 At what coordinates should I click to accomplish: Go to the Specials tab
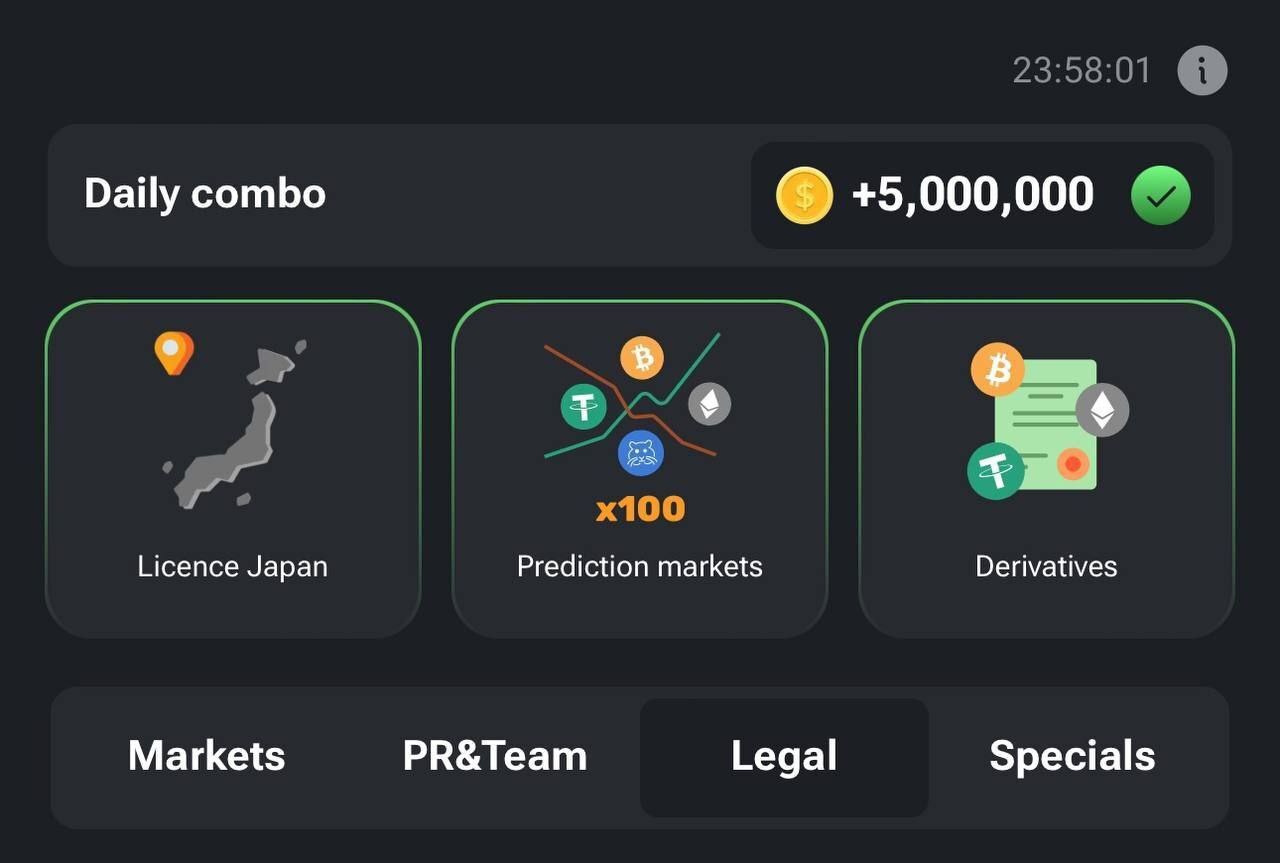(1072, 756)
